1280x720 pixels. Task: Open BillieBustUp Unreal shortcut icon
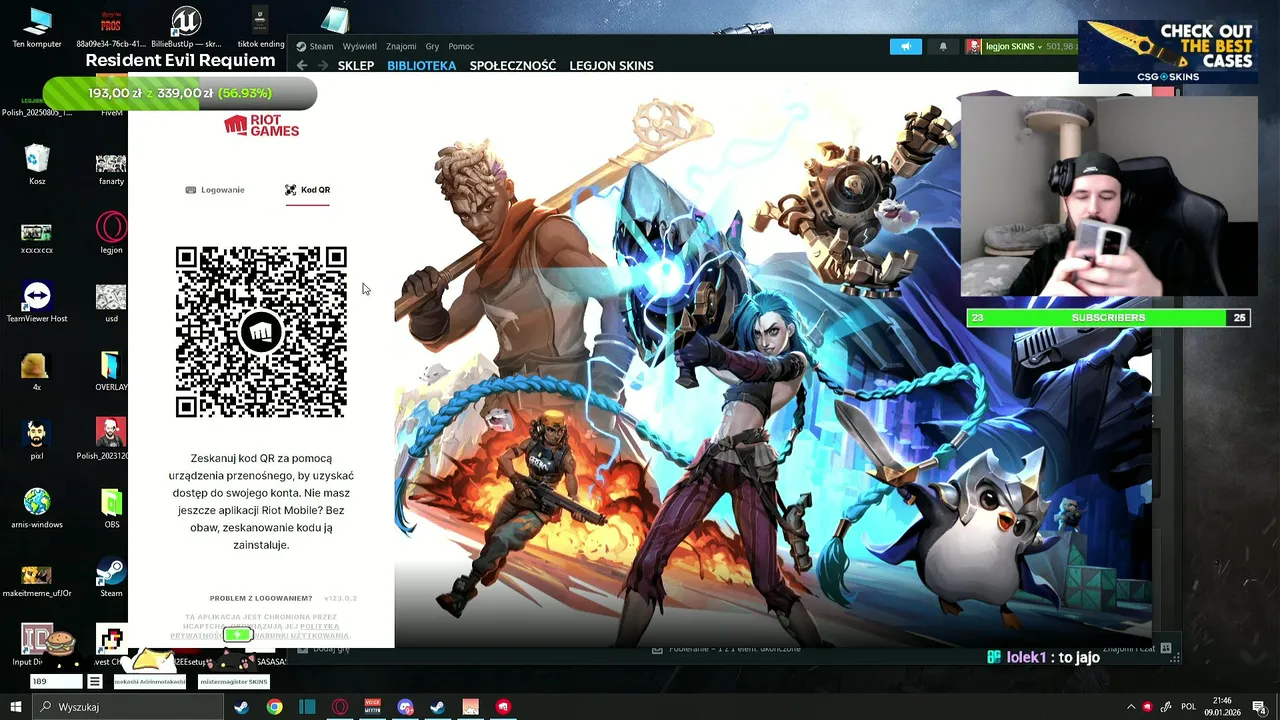[186, 28]
